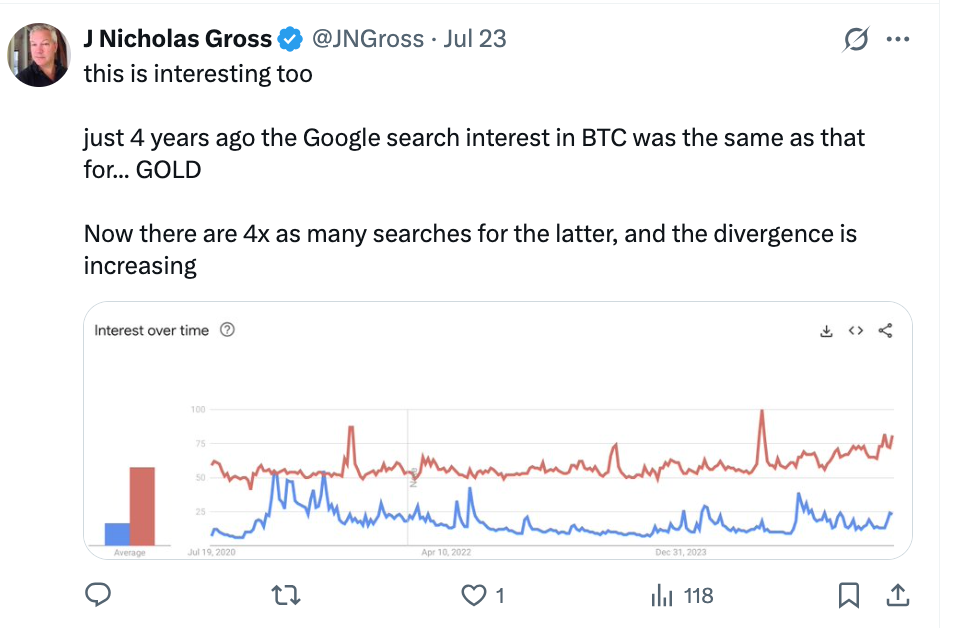Viewport: 954px width, 628px height.
Task: Share the tweet via upload icon
Action: [898, 596]
